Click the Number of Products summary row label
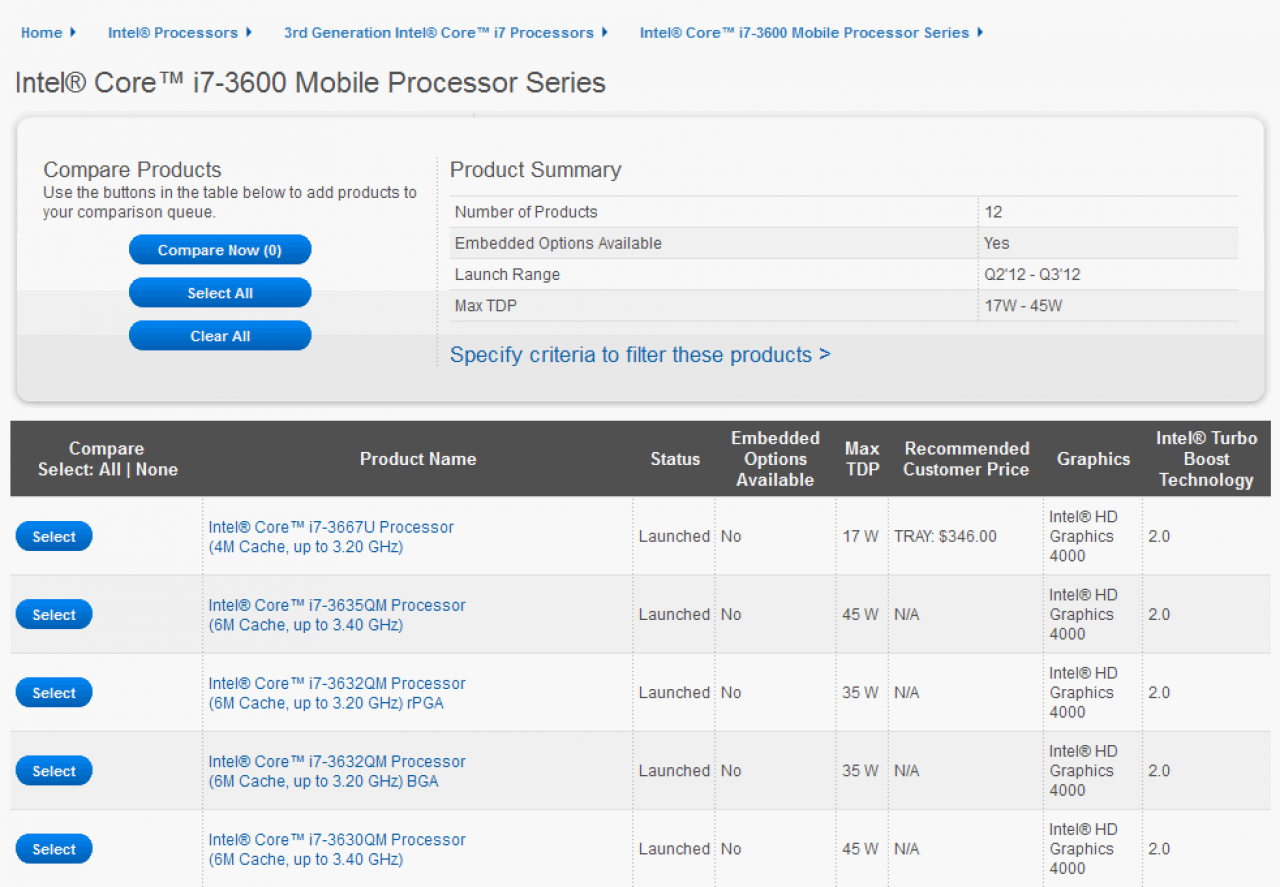Screen dimensions: 1280x887 click(526, 212)
